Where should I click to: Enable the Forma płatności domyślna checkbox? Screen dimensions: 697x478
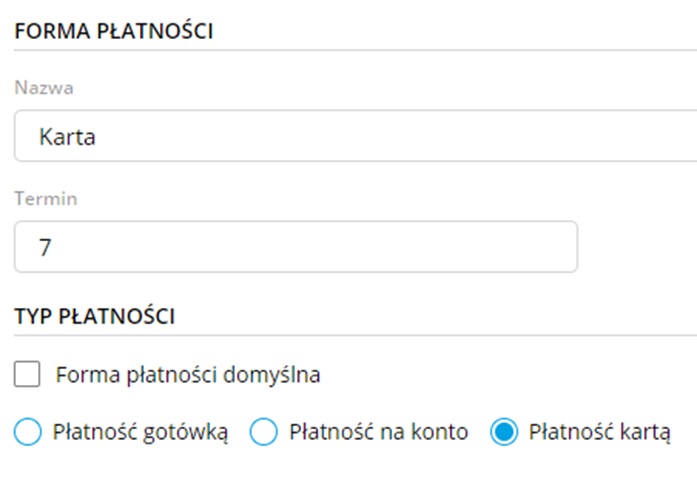28,375
